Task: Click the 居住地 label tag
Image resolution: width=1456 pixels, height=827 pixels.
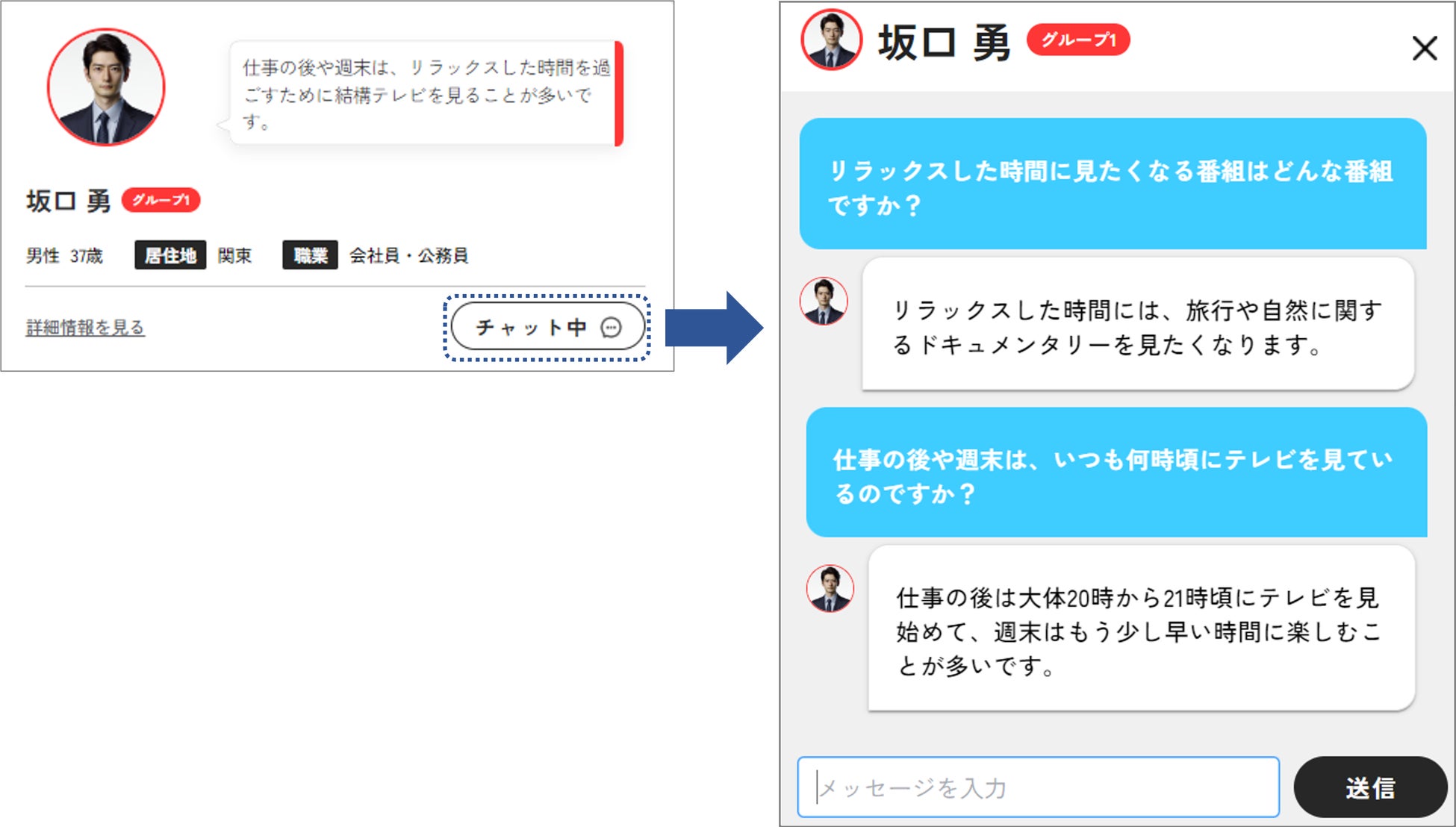Action: (170, 255)
